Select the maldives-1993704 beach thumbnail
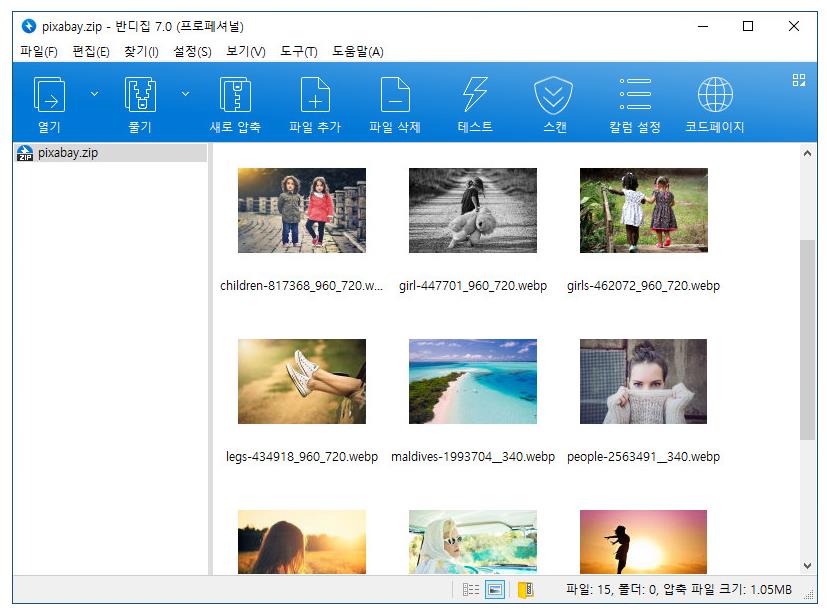 [x=473, y=381]
